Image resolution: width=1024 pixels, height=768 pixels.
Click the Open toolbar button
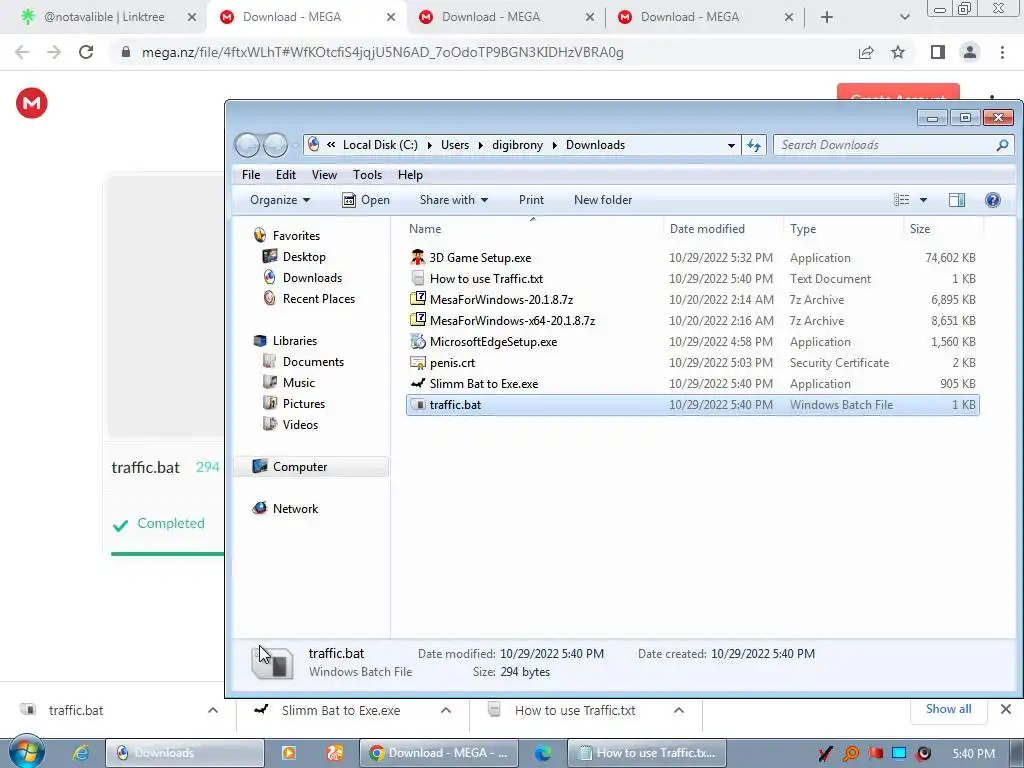[366, 200]
